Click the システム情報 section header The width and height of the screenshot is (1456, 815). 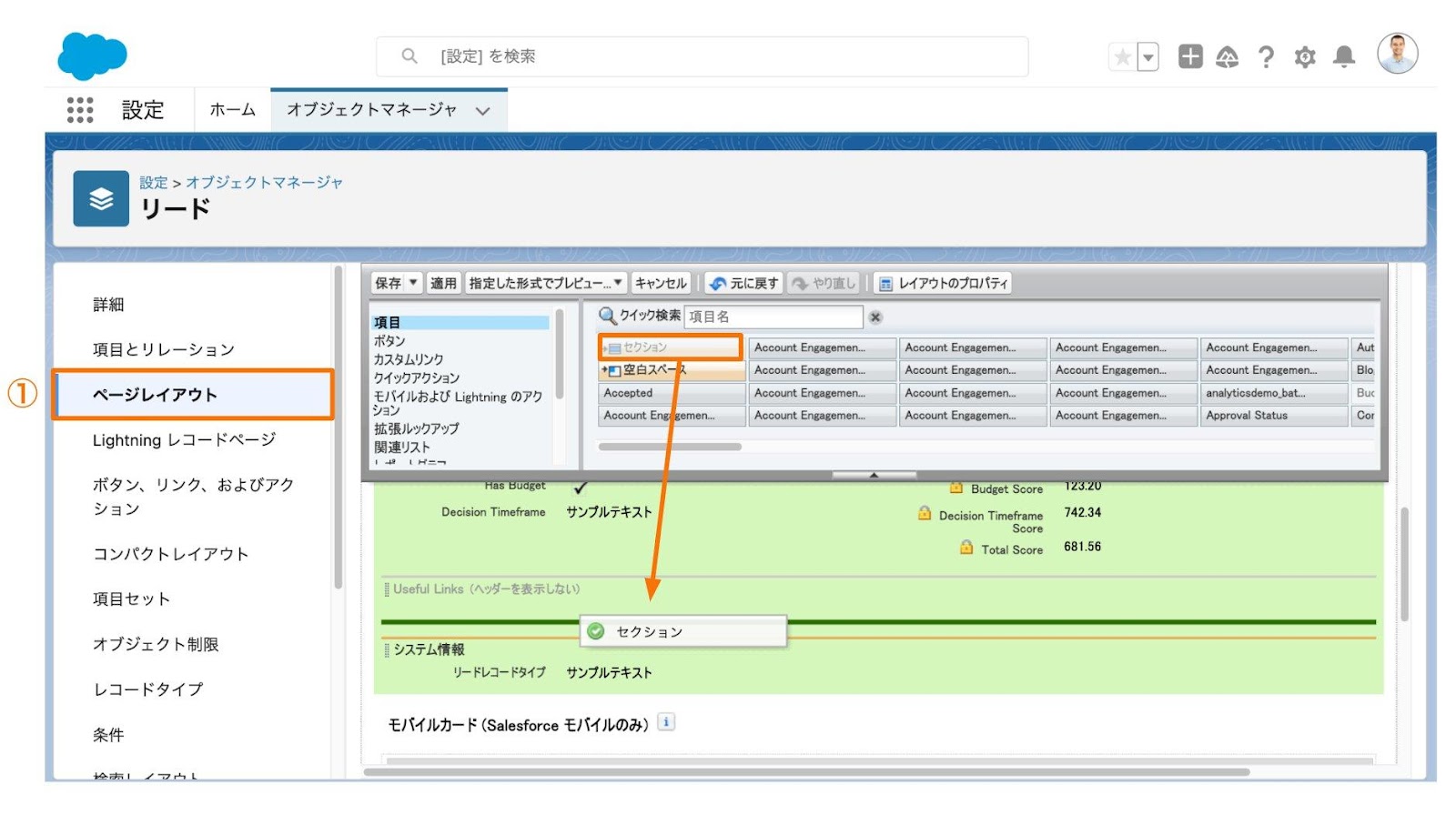point(429,649)
